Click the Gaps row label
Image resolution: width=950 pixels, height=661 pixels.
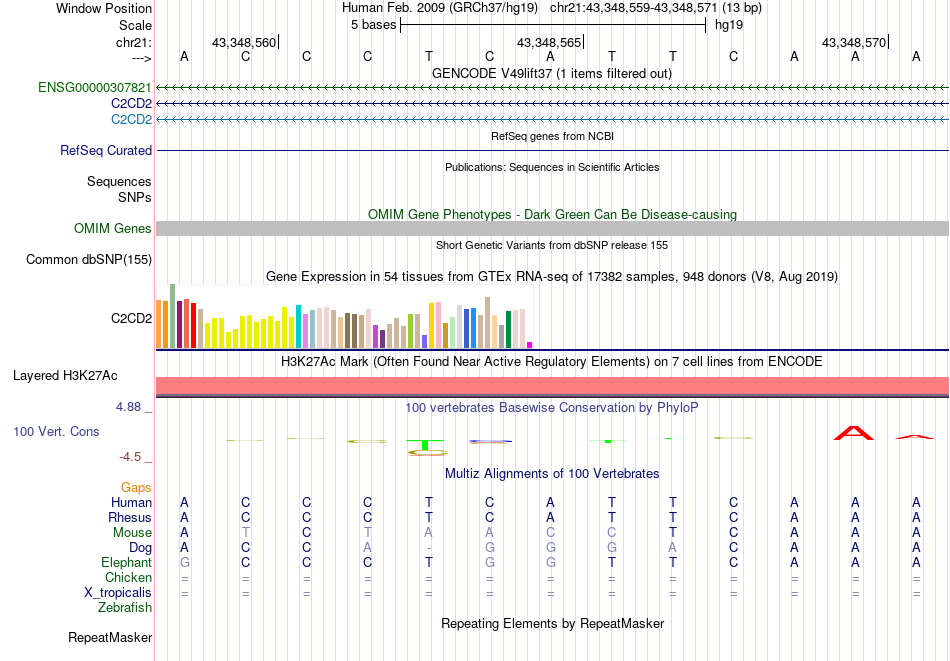pos(136,488)
